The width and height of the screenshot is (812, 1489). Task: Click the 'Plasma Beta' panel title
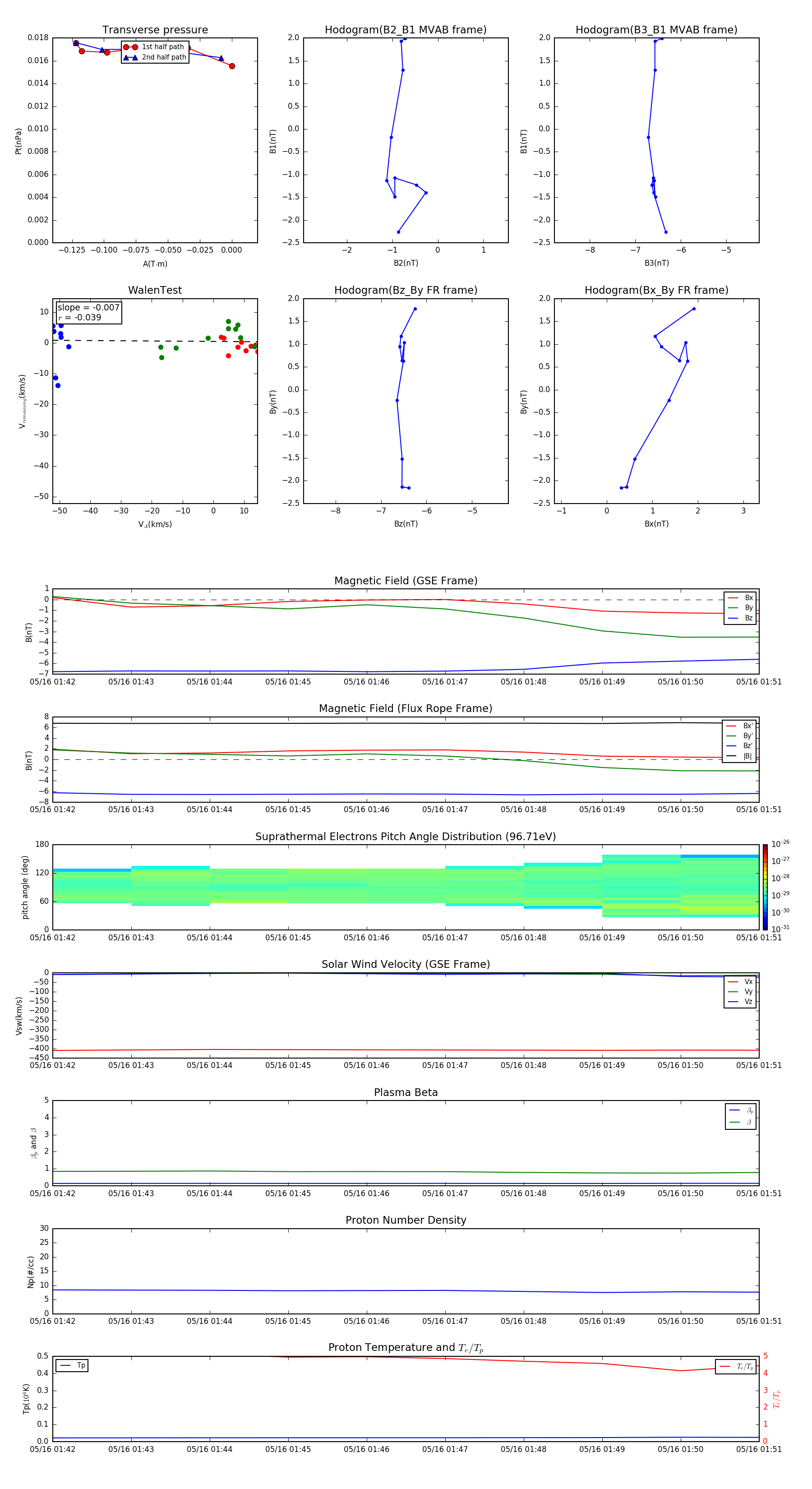pyautogui.click(x=406, y=1092)
